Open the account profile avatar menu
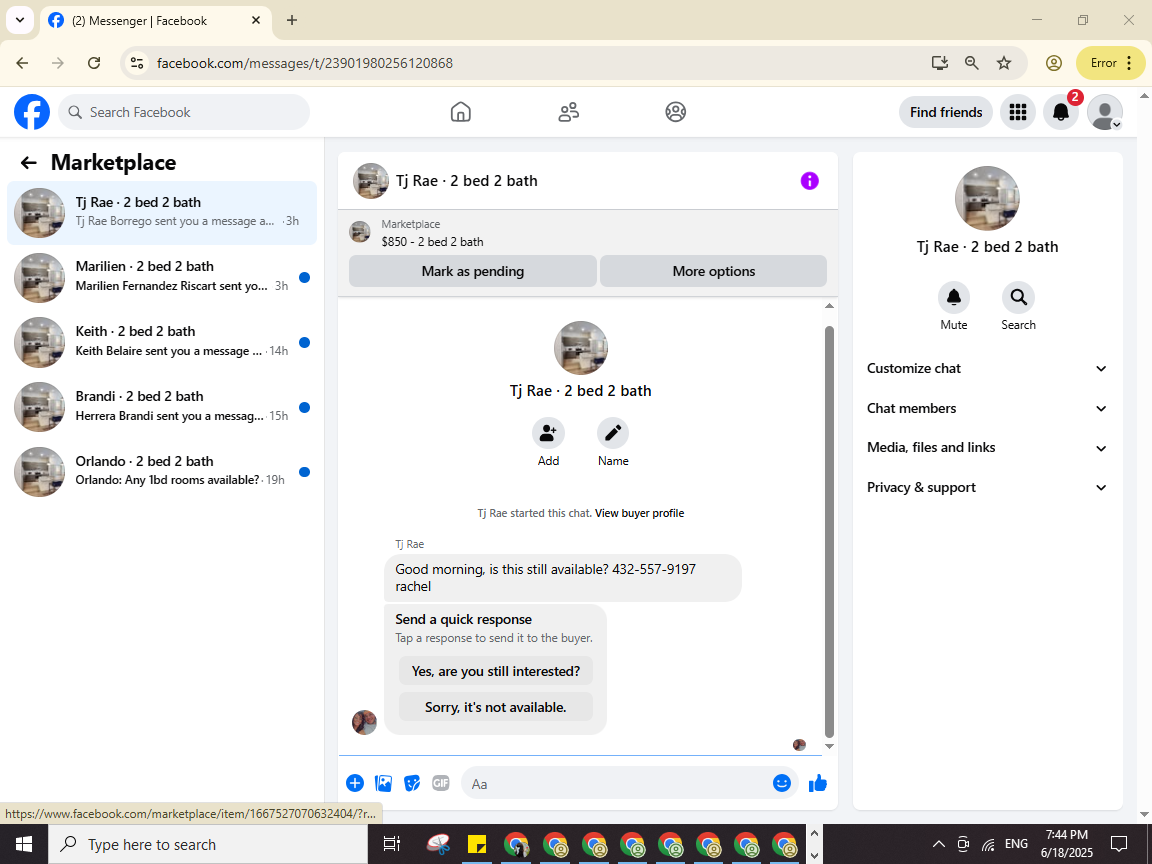 point(1105,112)
